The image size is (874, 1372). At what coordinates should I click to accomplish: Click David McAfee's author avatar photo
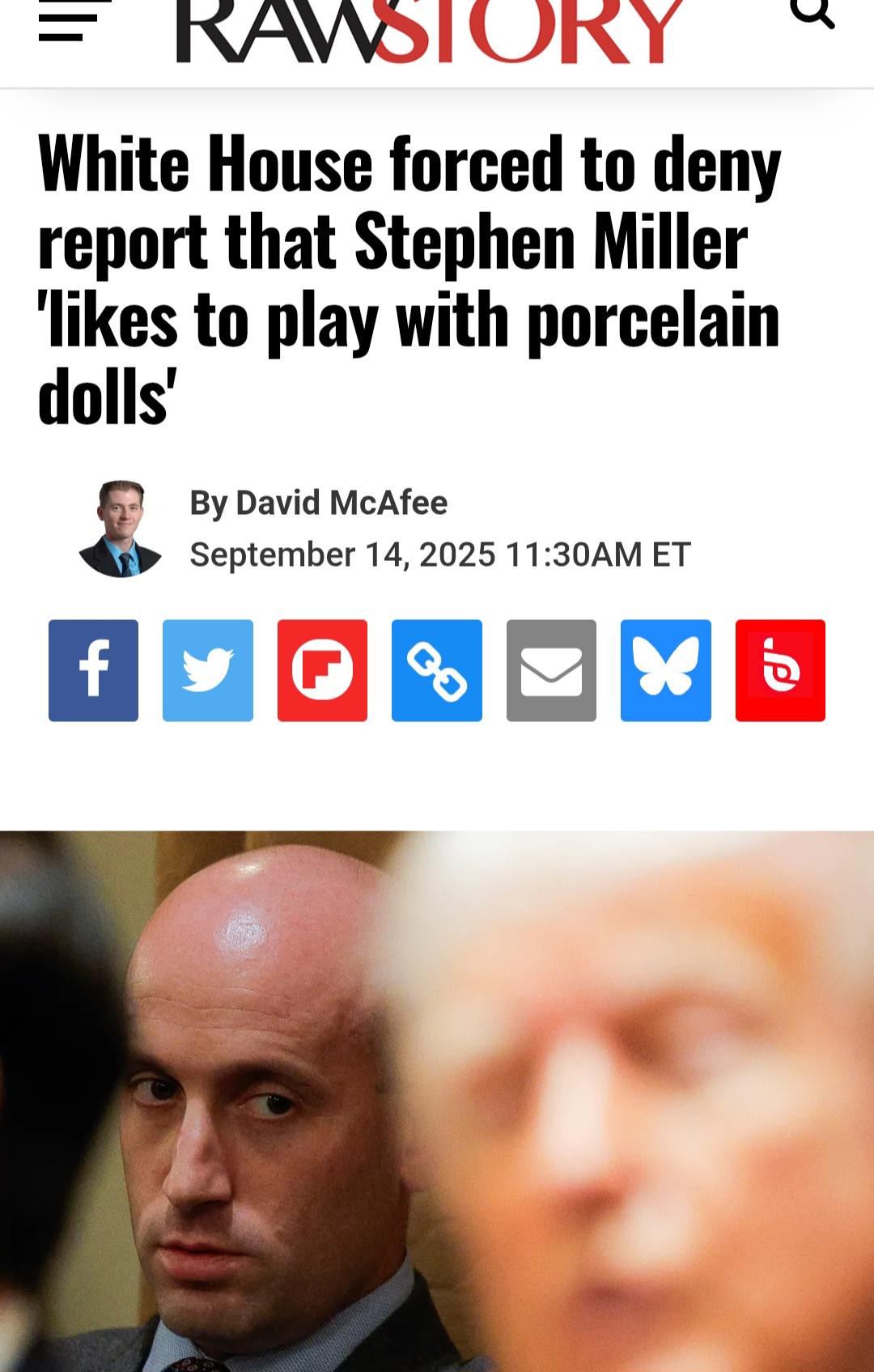click(x=120, y=529)
